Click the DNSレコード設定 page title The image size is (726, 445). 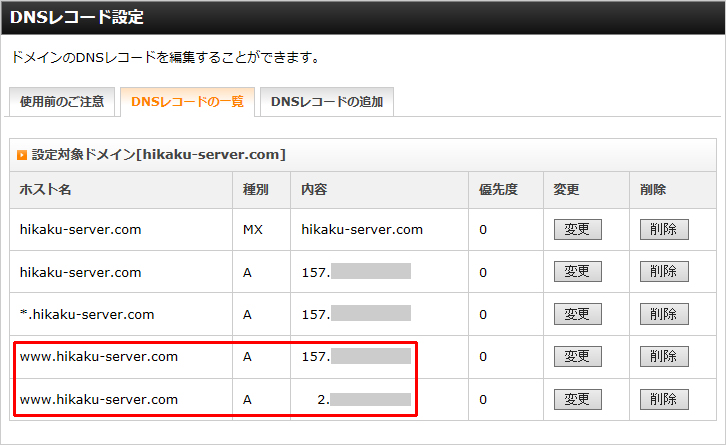(77, 17)
